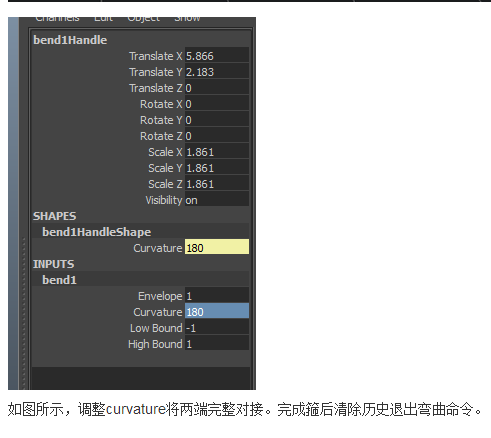Select the Rotate Z attribute label
Screen dimensions: 491x438
[x=161, y=136]
